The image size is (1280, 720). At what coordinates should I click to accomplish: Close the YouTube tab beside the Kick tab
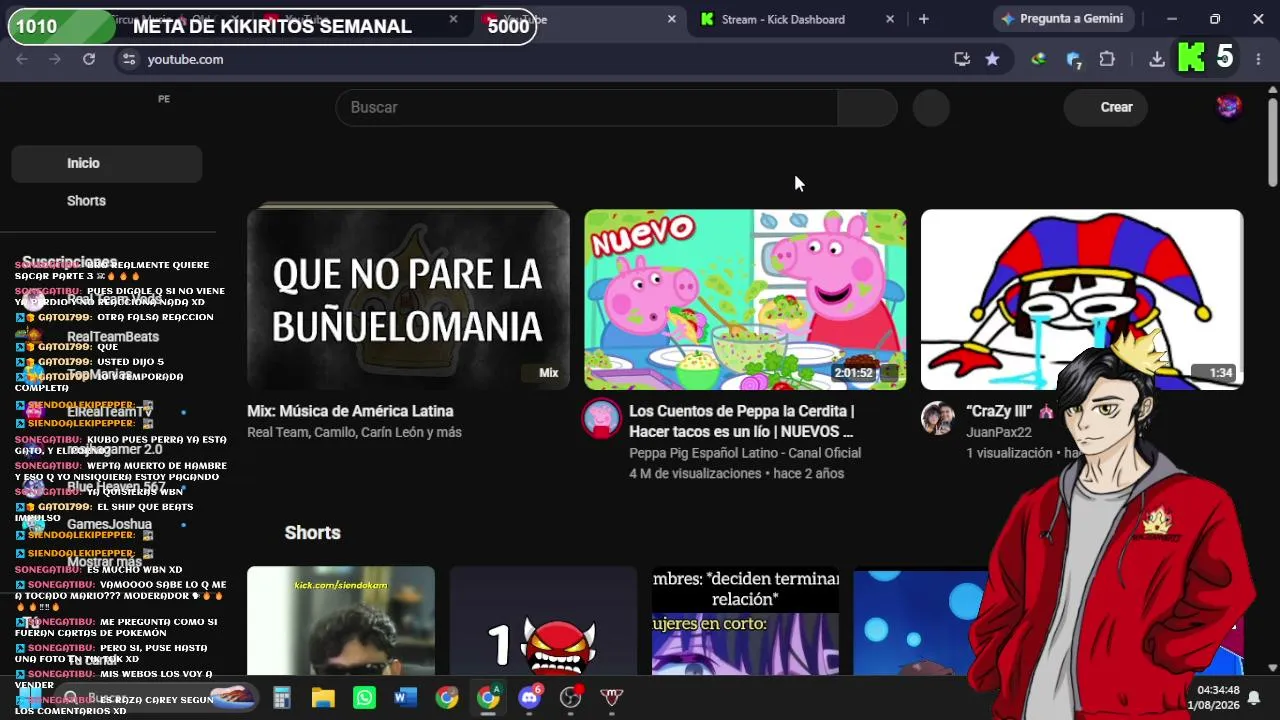pos(672,19)
